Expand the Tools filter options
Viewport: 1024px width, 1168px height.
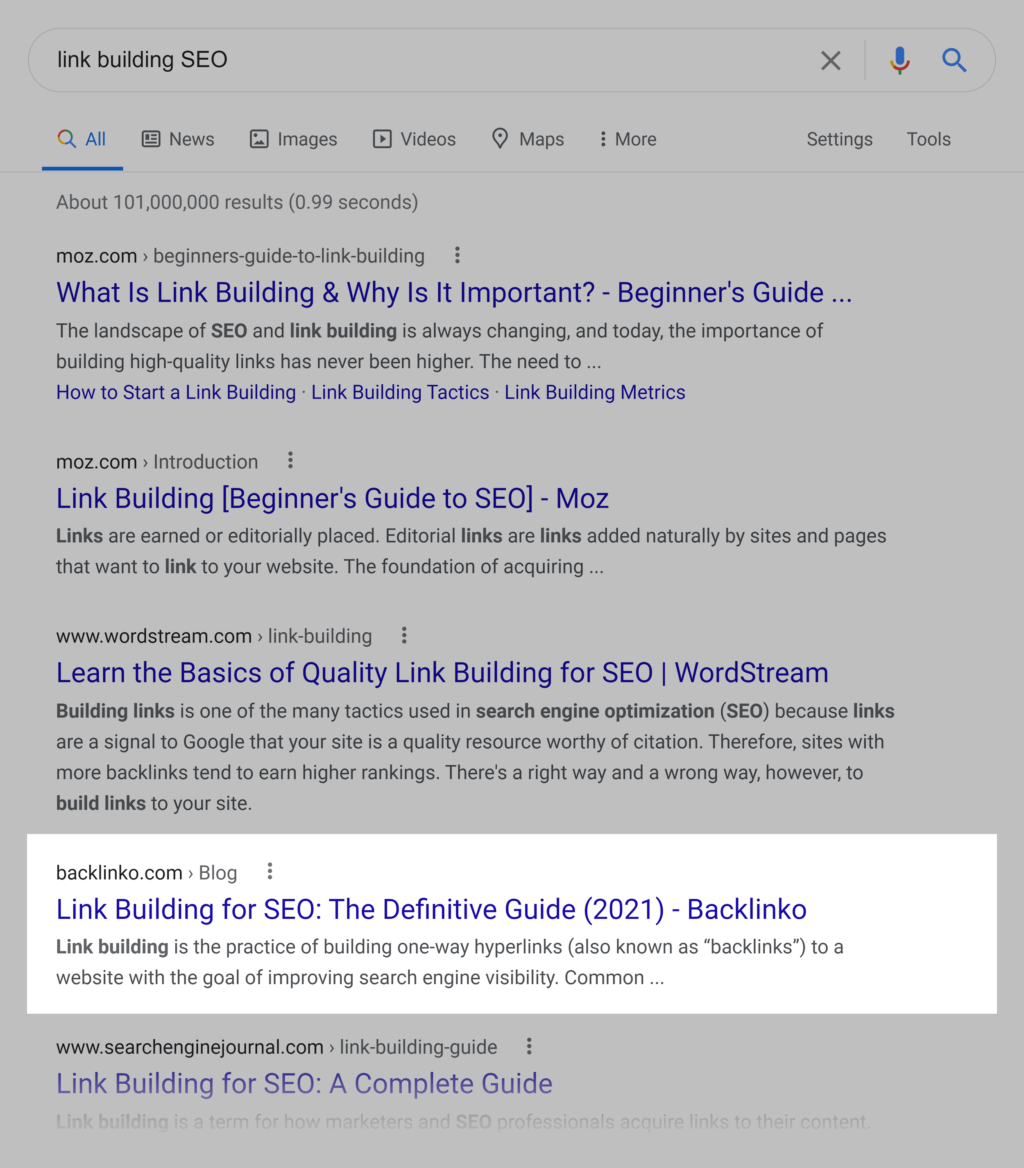pos(928,139)
